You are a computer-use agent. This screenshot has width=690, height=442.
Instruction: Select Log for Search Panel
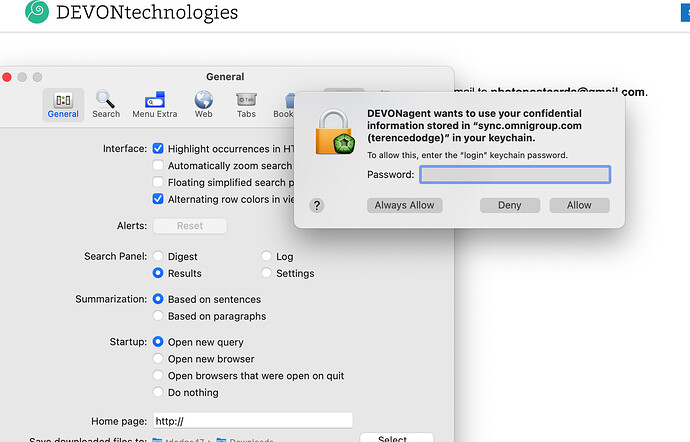266,256
